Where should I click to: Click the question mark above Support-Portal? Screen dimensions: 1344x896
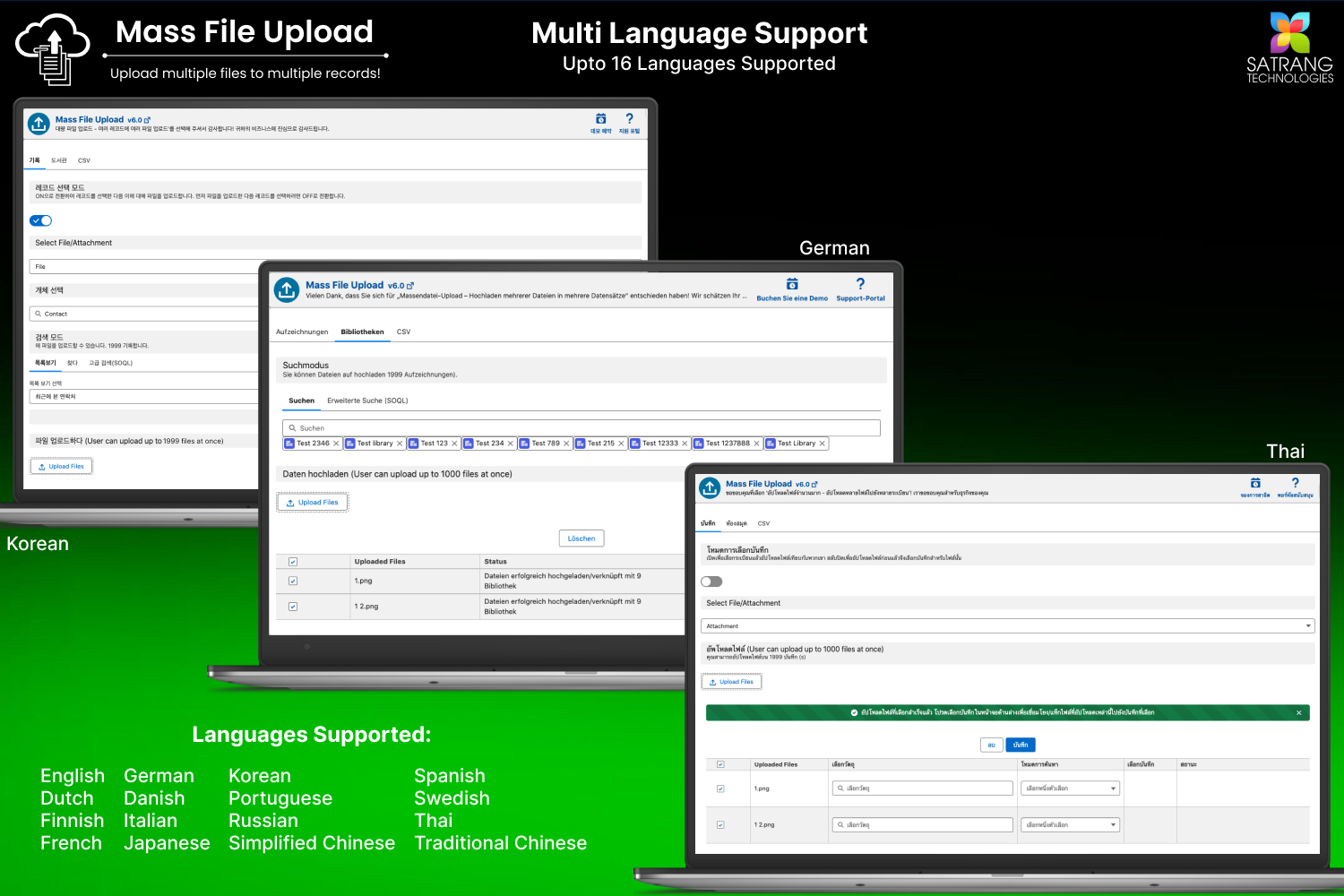[x=860, y=284]
